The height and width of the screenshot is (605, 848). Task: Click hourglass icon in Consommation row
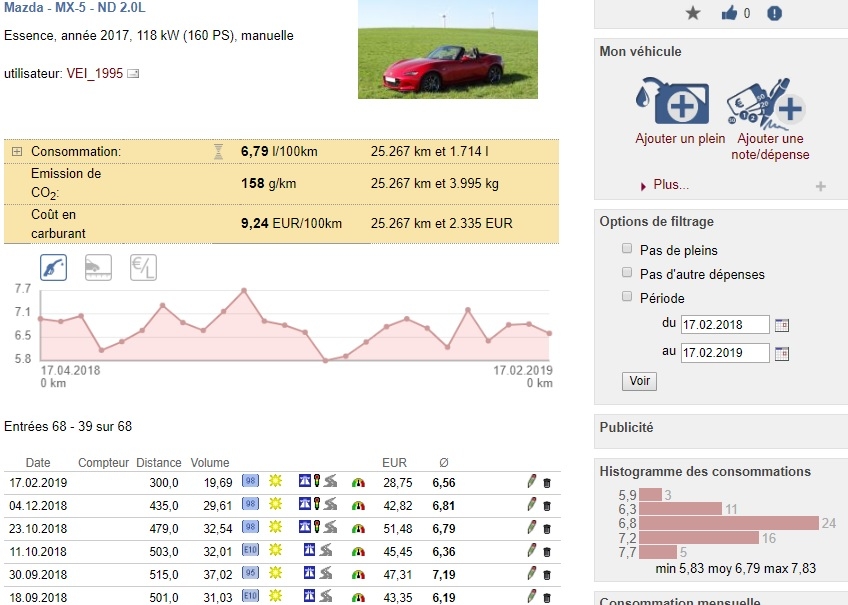click(x=218, y=152)
